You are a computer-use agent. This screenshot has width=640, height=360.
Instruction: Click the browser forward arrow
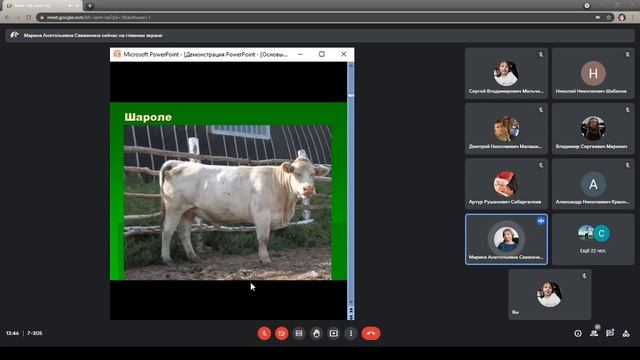coord(18,17)
